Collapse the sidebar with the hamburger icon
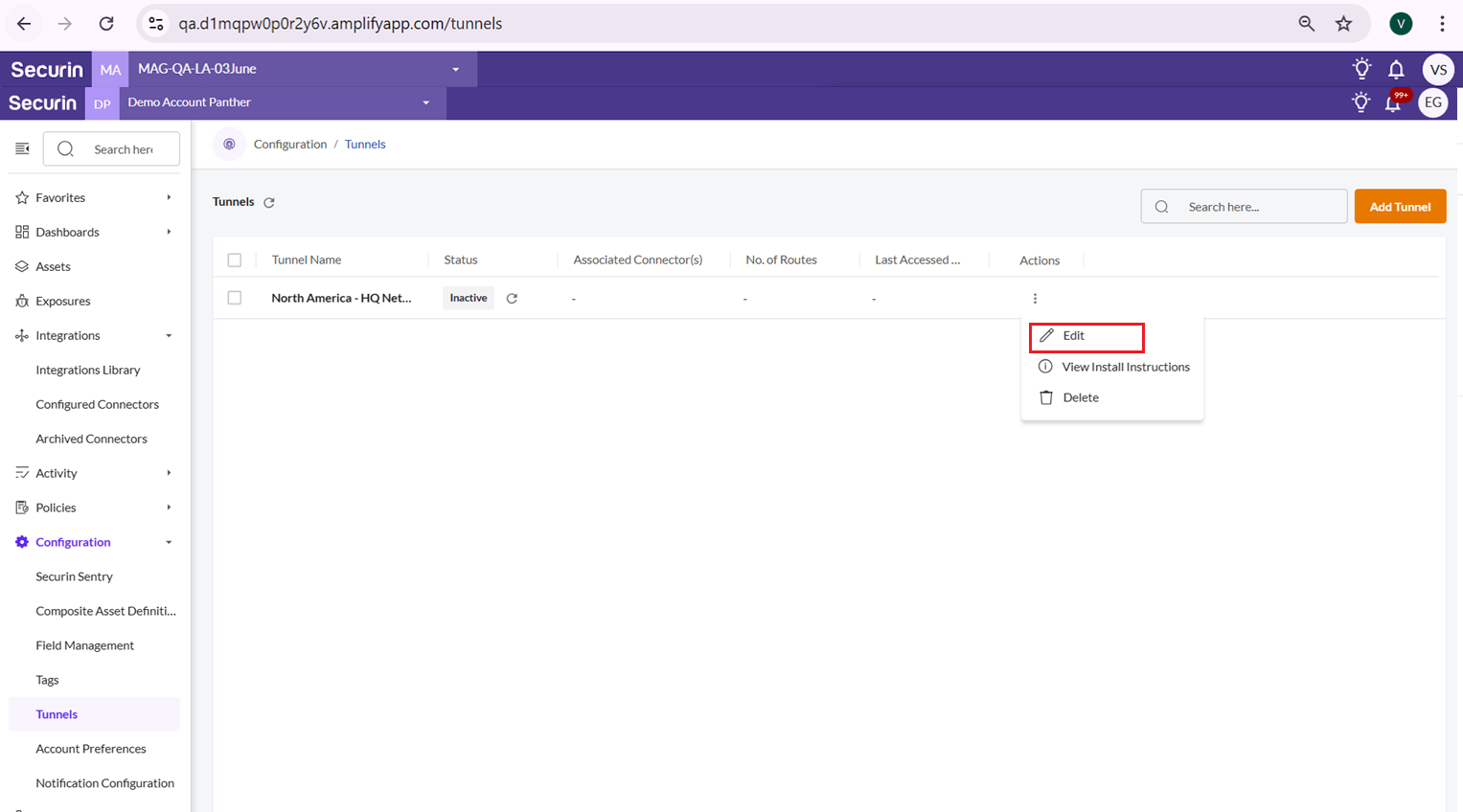The image size is (1463, 812). [22, 148]
